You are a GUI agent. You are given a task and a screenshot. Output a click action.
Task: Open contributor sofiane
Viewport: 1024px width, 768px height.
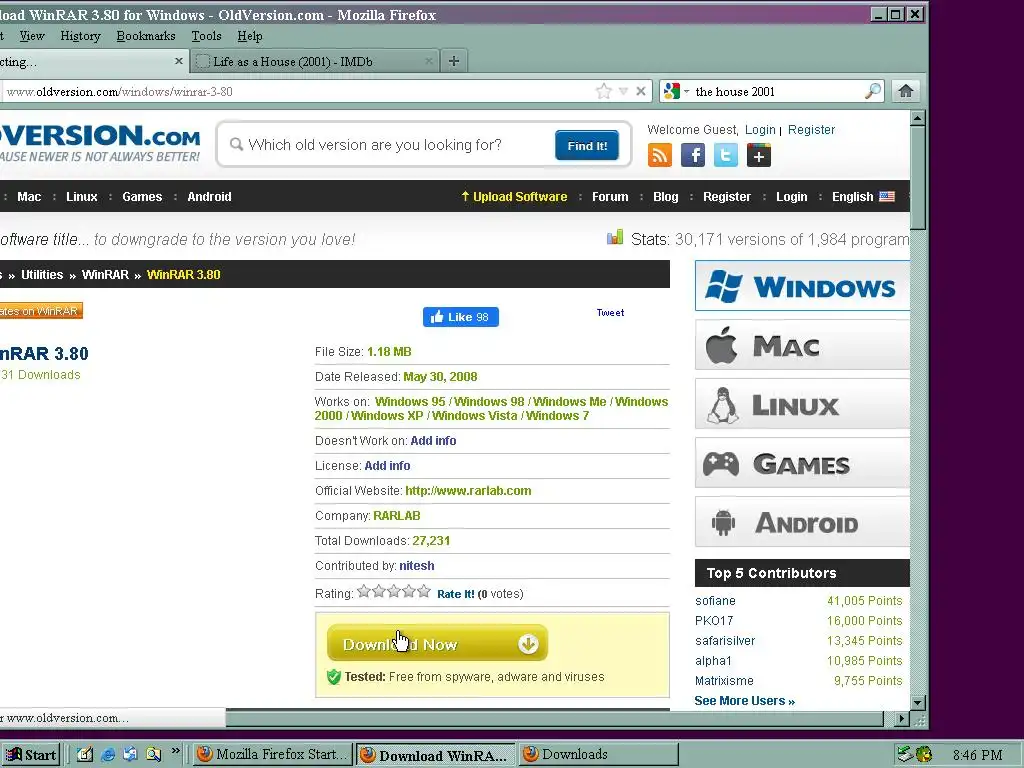pos(715,601)
